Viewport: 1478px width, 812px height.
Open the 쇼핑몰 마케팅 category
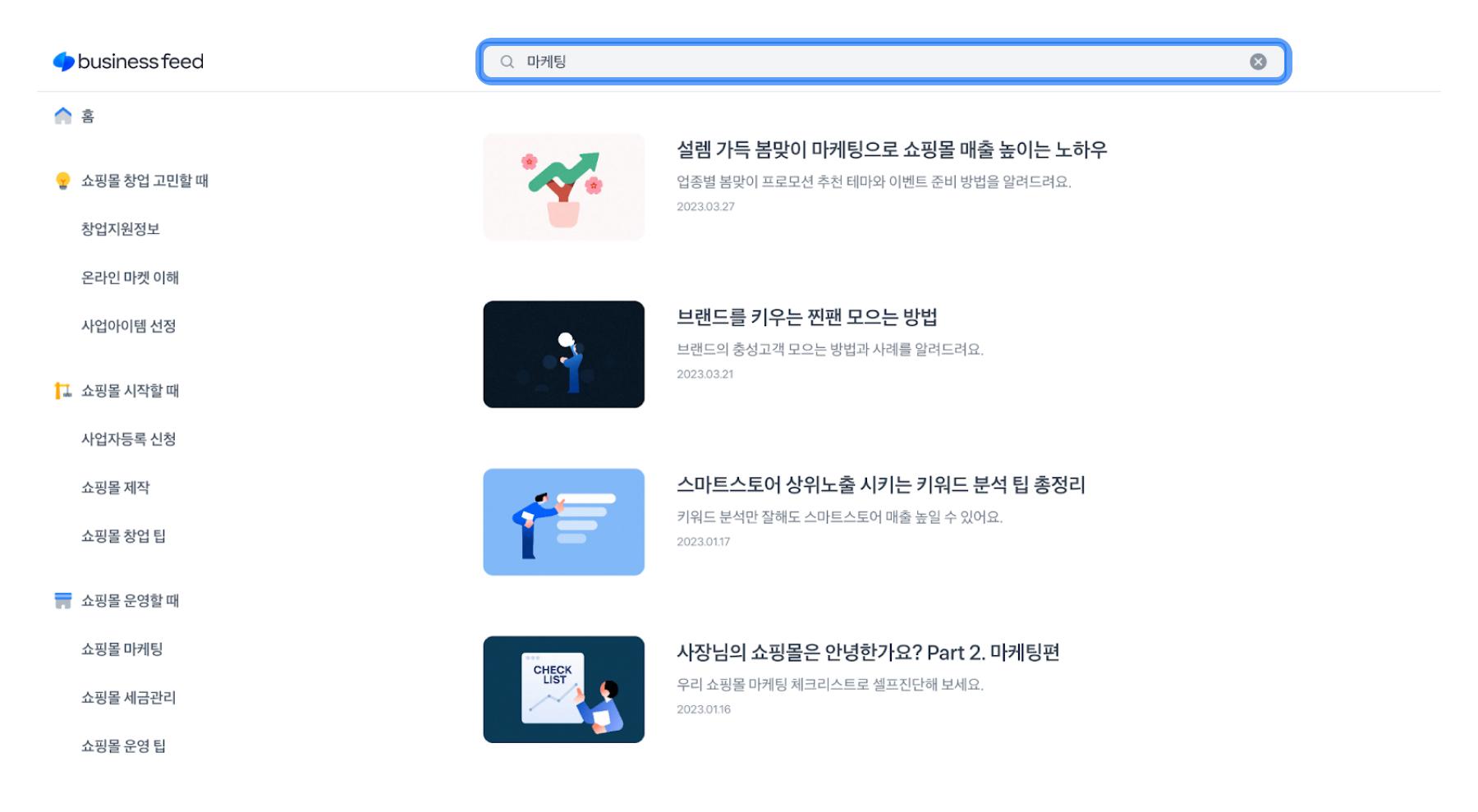(122, 649)
